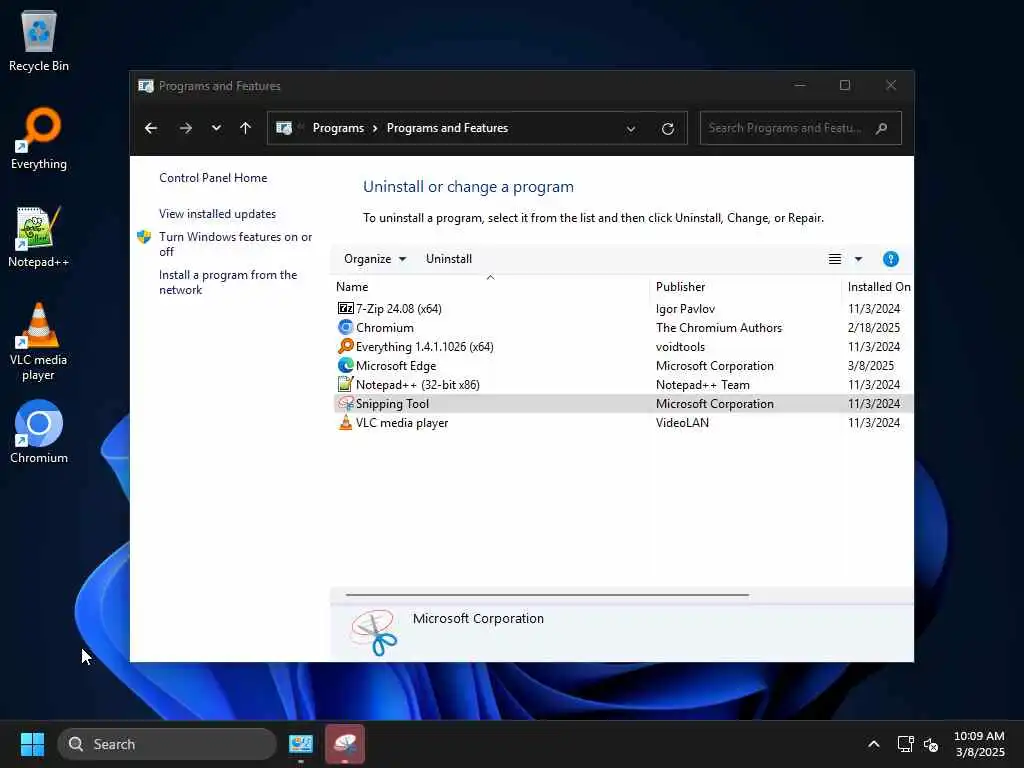
Task: Sort by the Publisher column header
Action: 746,287
